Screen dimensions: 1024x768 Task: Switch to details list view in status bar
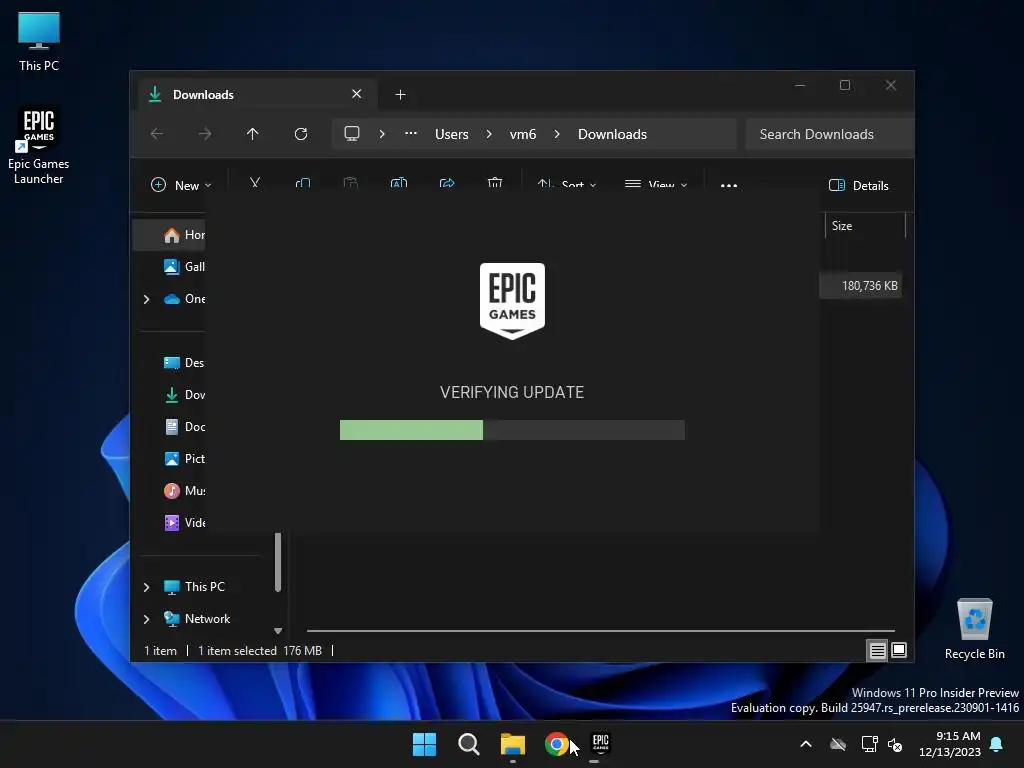(x=877, y=650)
